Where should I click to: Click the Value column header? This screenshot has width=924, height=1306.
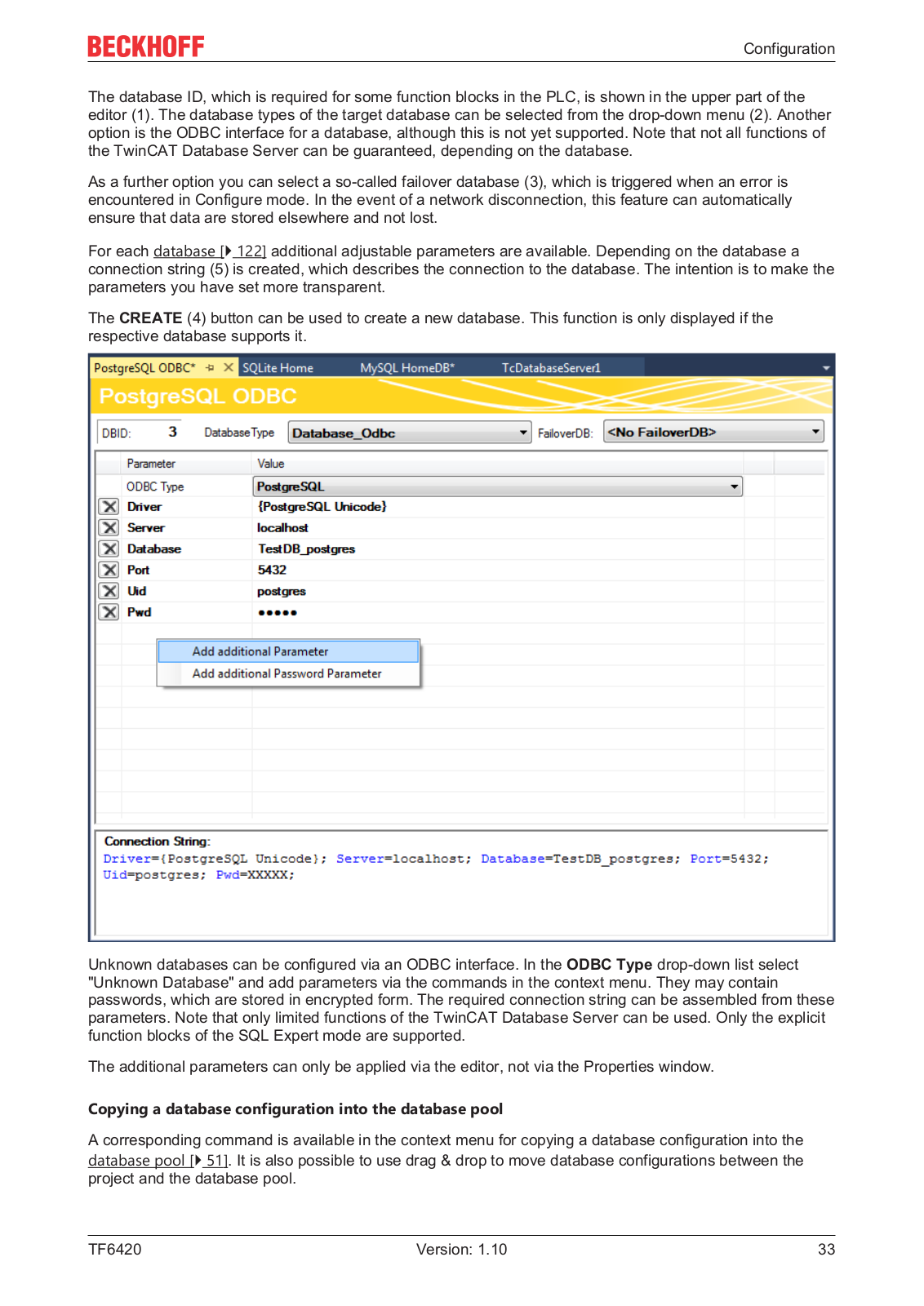click(271, 464)
